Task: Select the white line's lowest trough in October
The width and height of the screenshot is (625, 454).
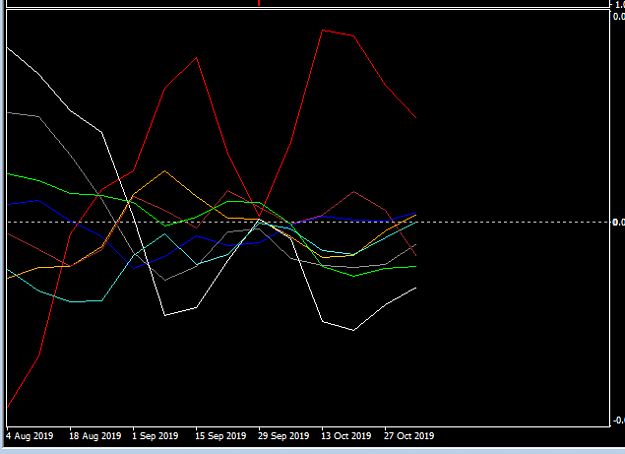Action: pyautogui.click(x=354, y=330)
